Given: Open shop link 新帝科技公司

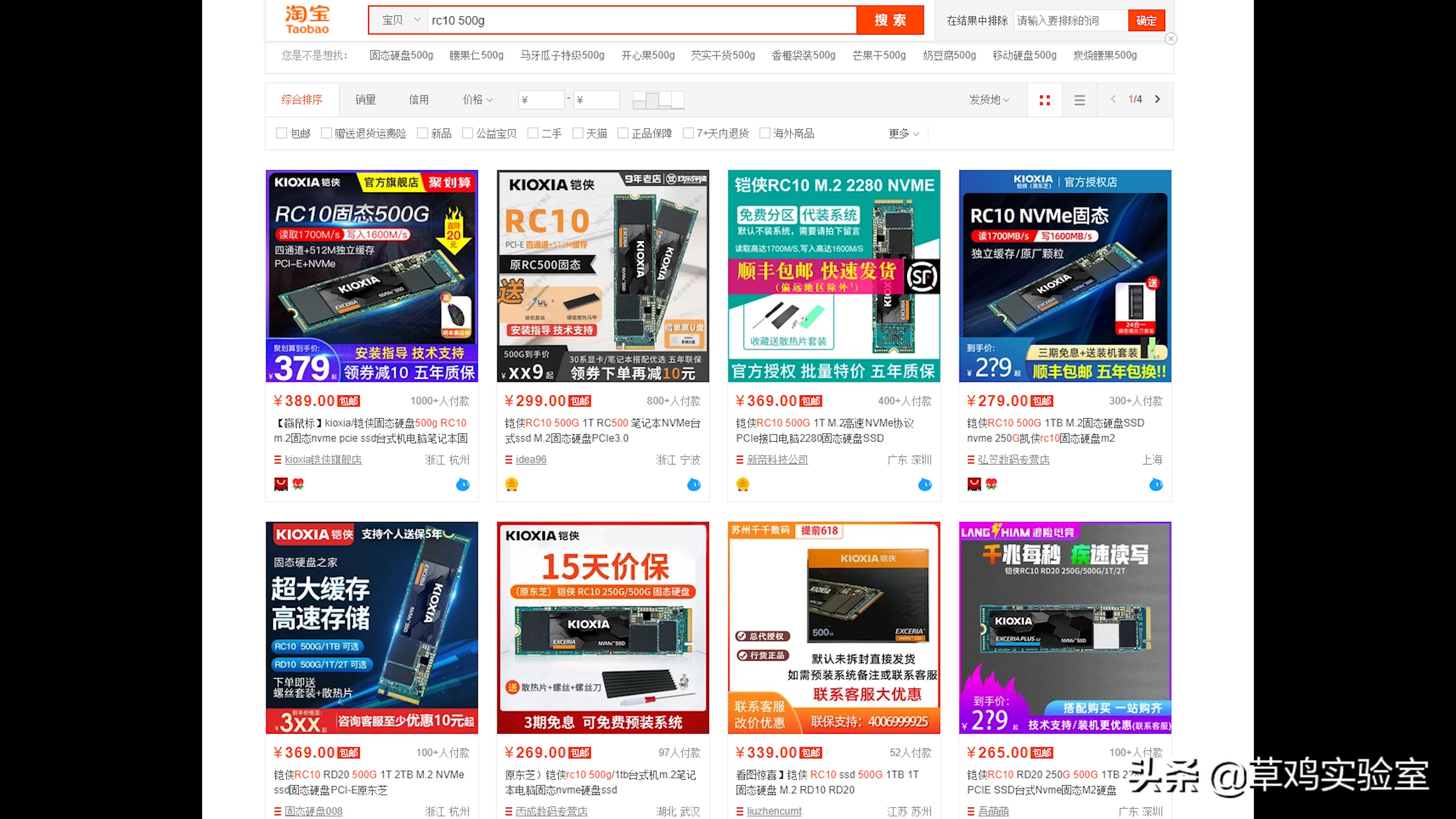Looking at the screenshot, I should [777, 460].
